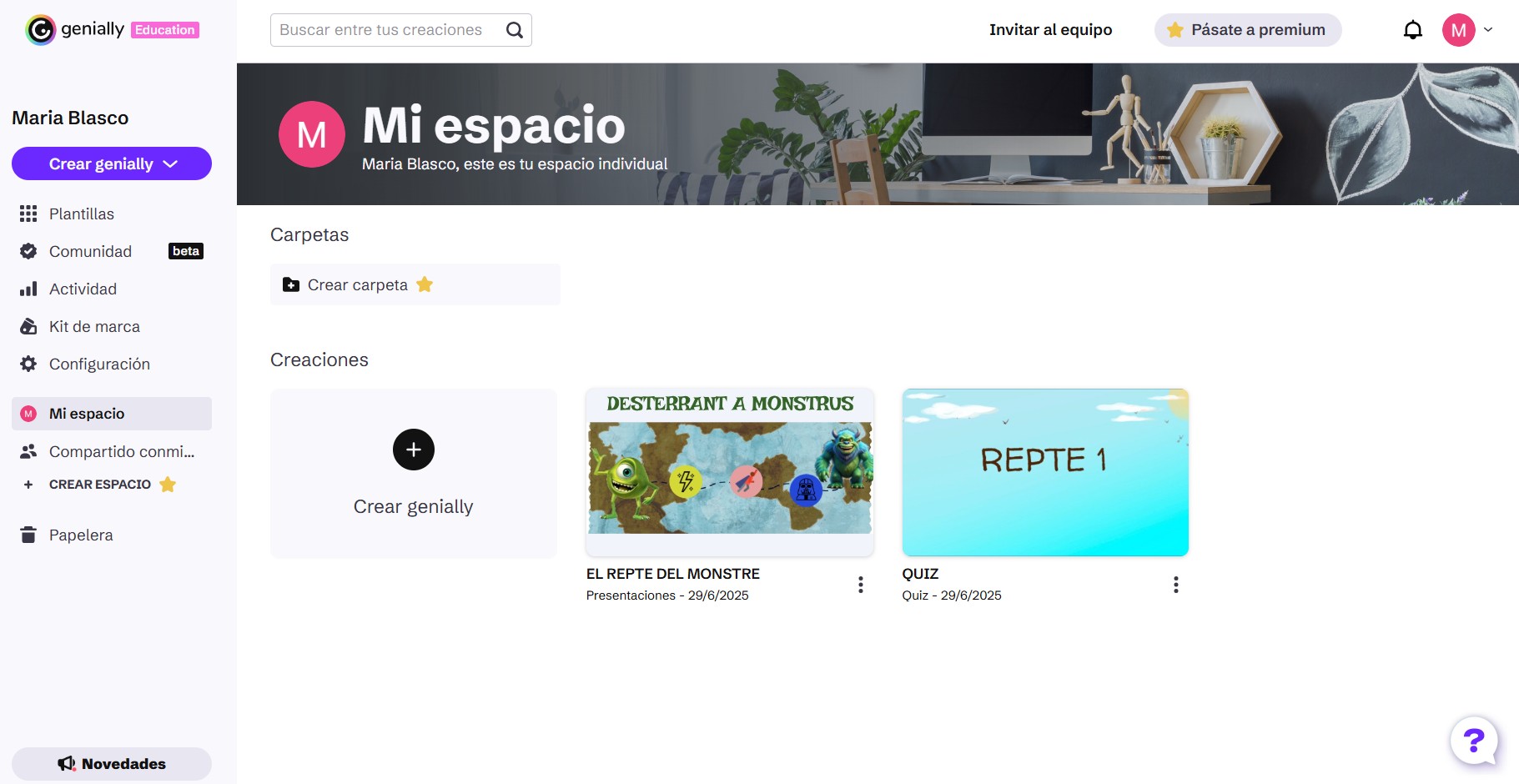
Task: Open the three-dot menu for QUIZ
Action: (1175, 585)
